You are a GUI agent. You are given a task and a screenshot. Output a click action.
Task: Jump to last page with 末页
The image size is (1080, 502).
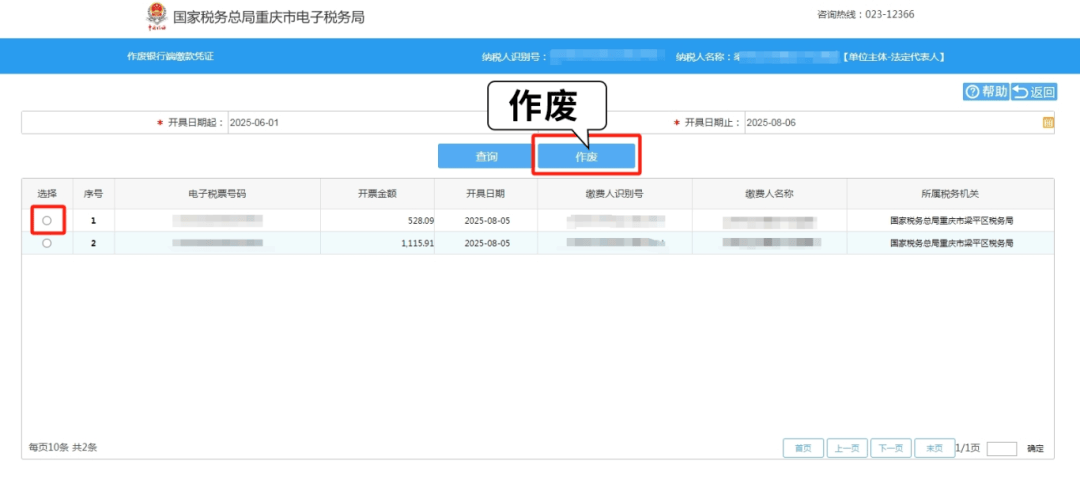(x=934, y=448)
